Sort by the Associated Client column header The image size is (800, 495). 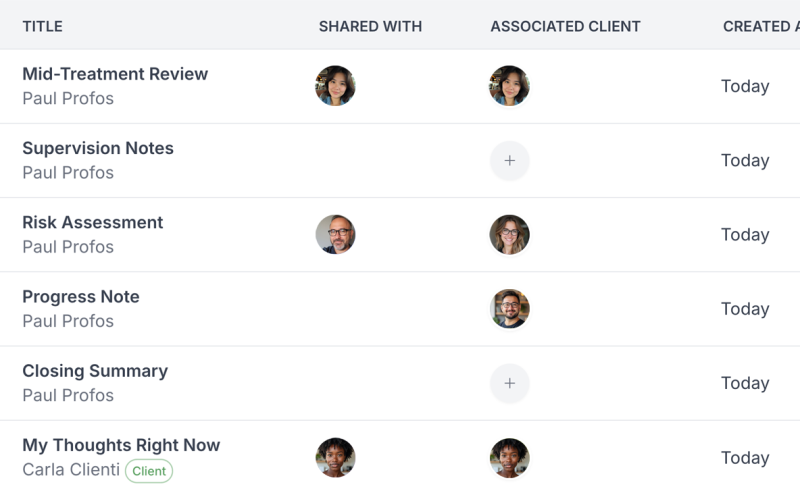point(565,26)
